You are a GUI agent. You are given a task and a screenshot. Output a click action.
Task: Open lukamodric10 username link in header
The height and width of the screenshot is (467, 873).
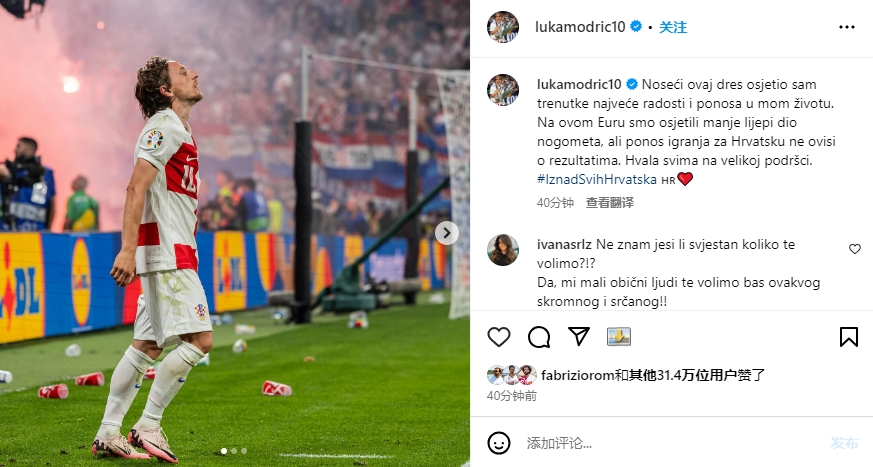580,27
